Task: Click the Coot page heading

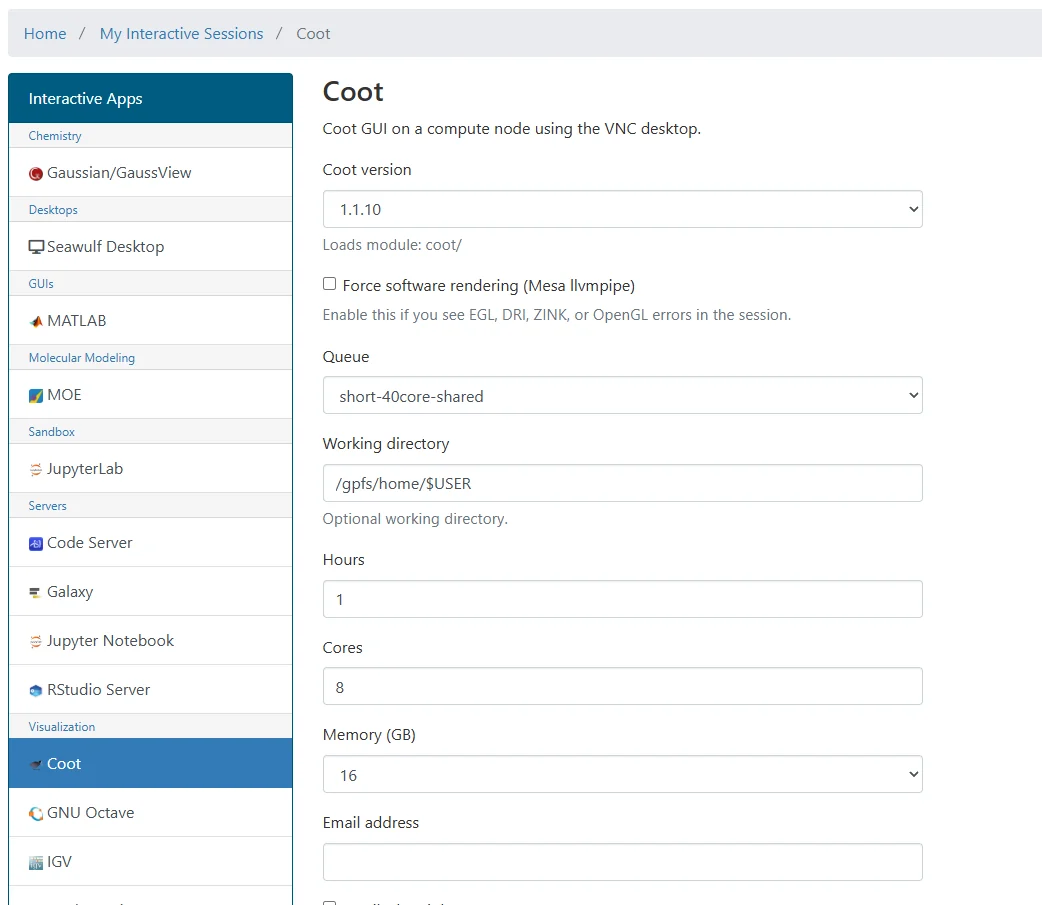Action: coord(353,92)
